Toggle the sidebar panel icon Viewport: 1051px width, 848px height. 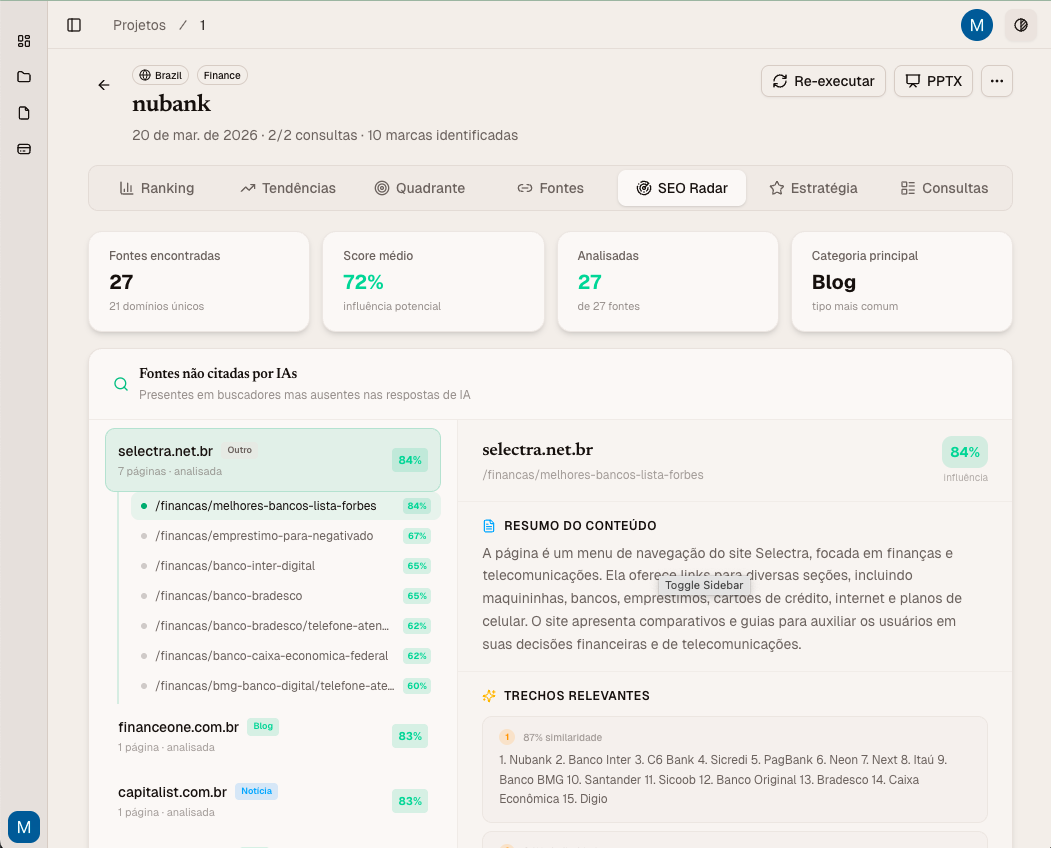tap(74, 25)
